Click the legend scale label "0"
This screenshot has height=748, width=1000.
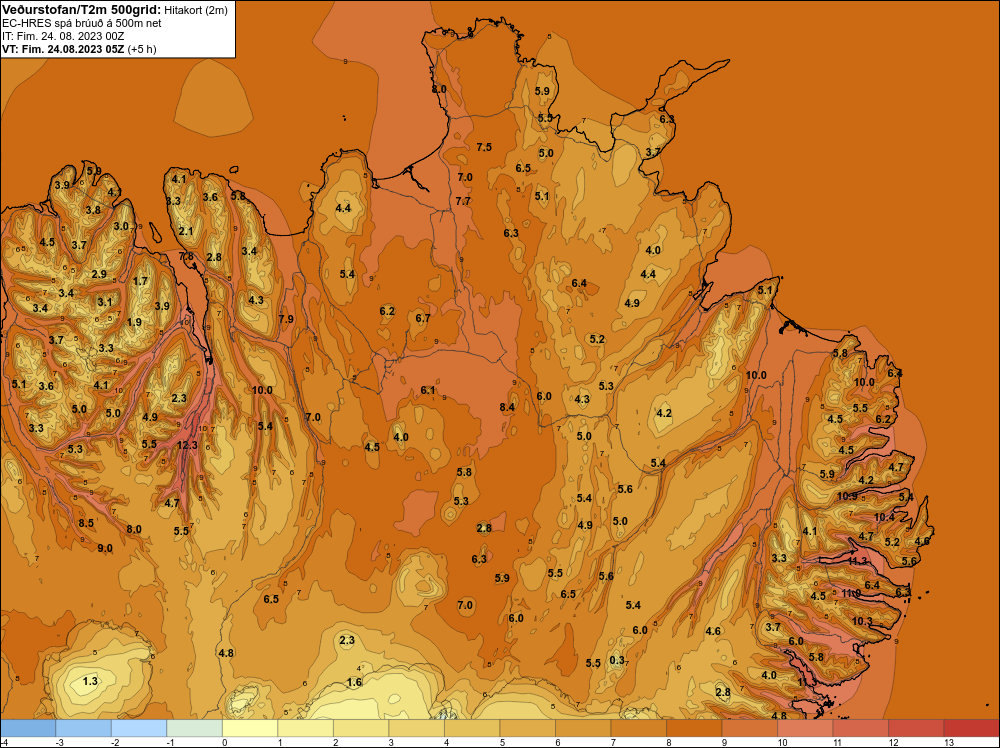(224, 742)
